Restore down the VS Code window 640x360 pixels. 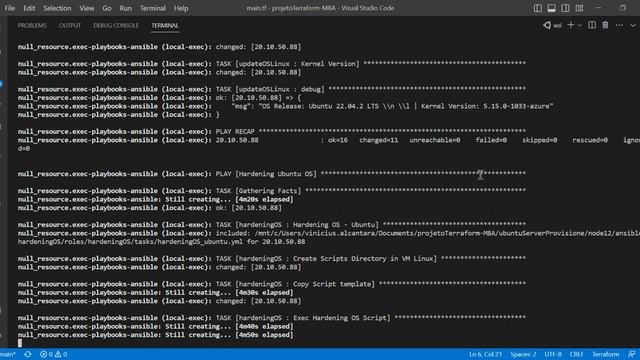pos(622,8)
